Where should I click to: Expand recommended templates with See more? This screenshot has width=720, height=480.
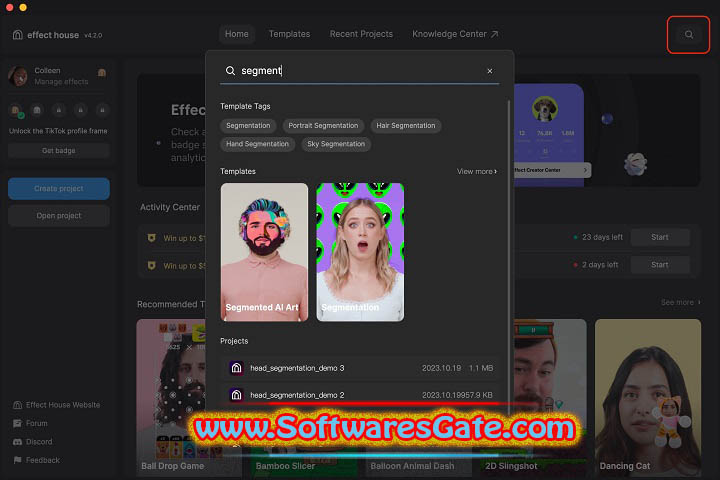click(x=681, y=302)
